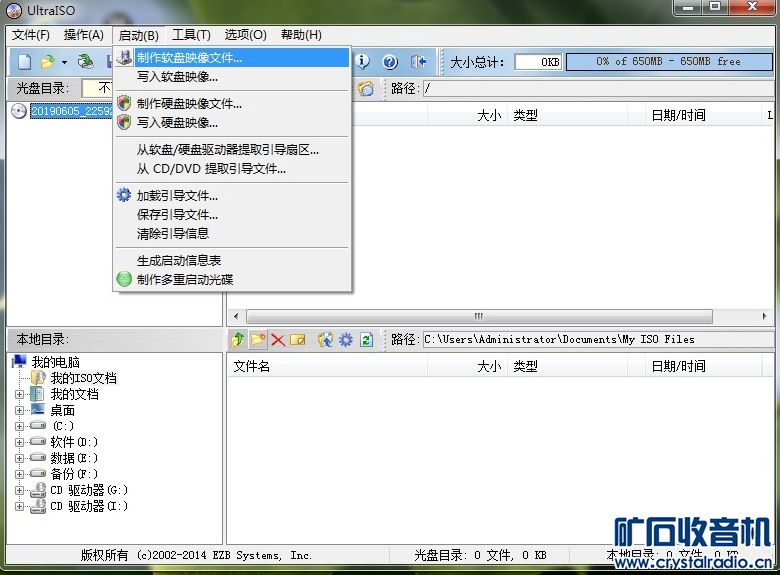Create a new image with New icon
The height and width of the screenshot is (575, 780).
click(x=24, y=62)
